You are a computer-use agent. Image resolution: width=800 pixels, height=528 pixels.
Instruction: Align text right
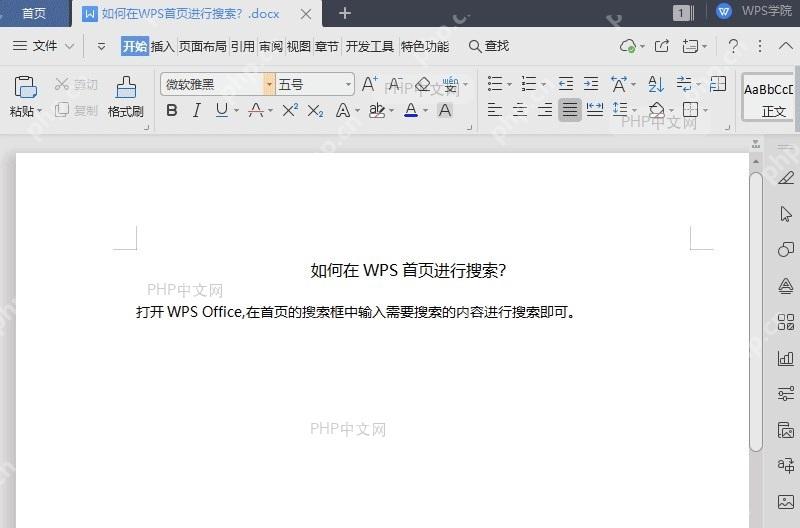(x=545, y=110)
